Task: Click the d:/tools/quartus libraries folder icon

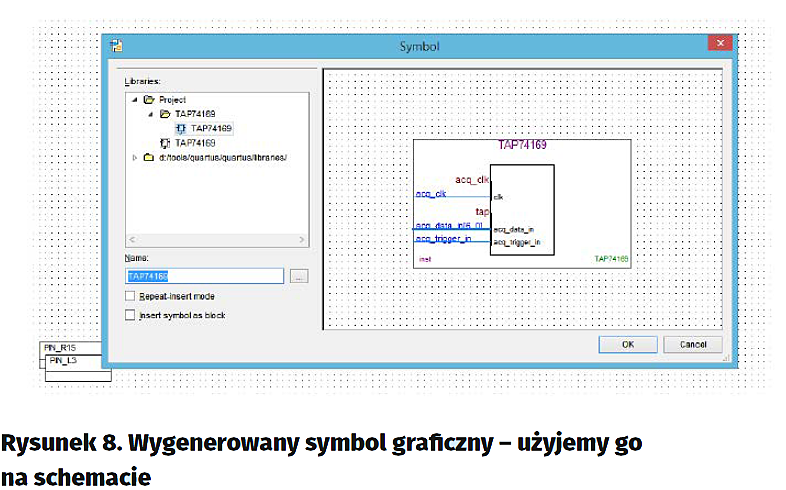Action: click(148, 157)
